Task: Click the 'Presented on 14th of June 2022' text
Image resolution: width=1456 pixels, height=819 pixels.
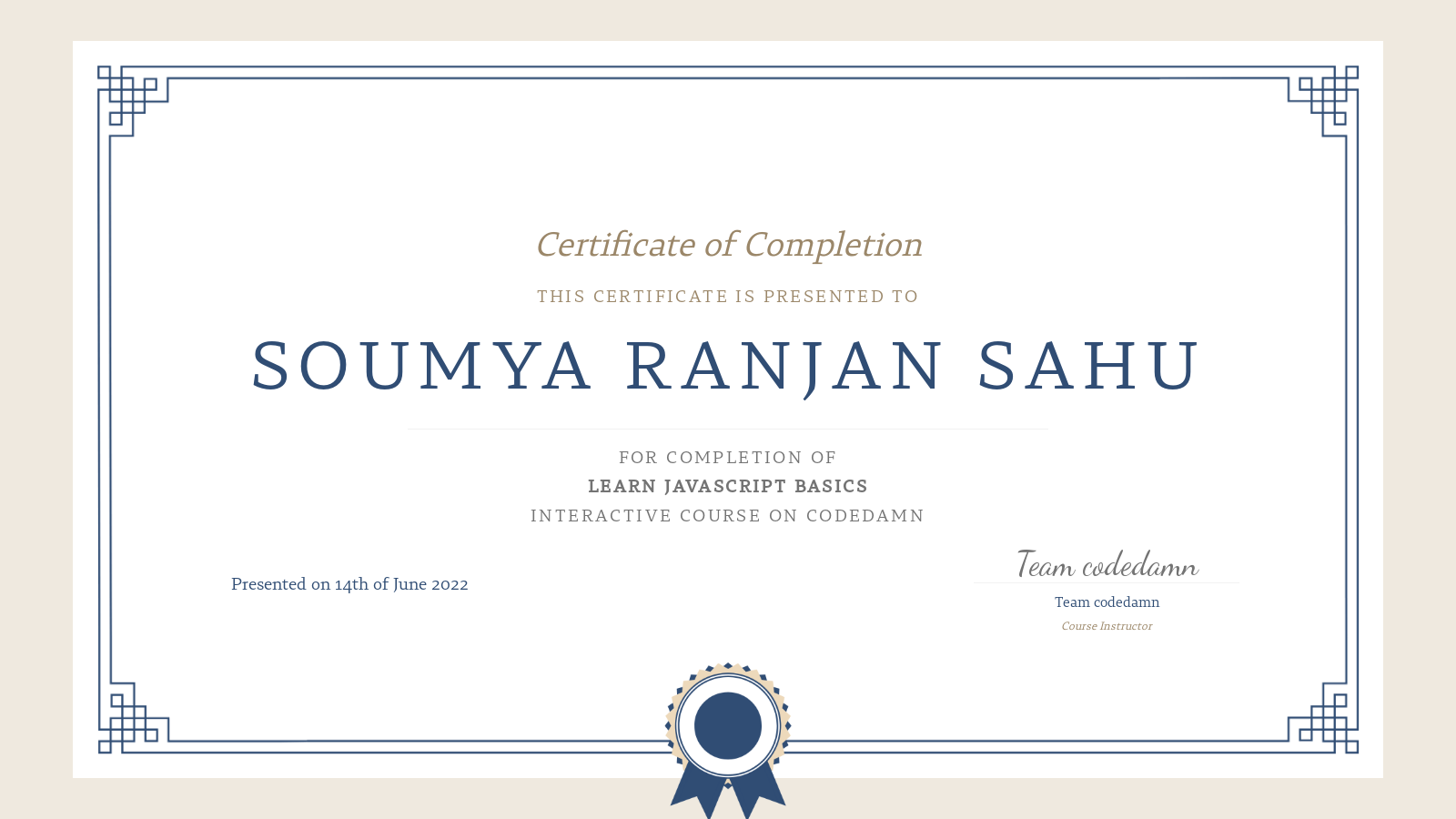Action: tap(350, 584)
